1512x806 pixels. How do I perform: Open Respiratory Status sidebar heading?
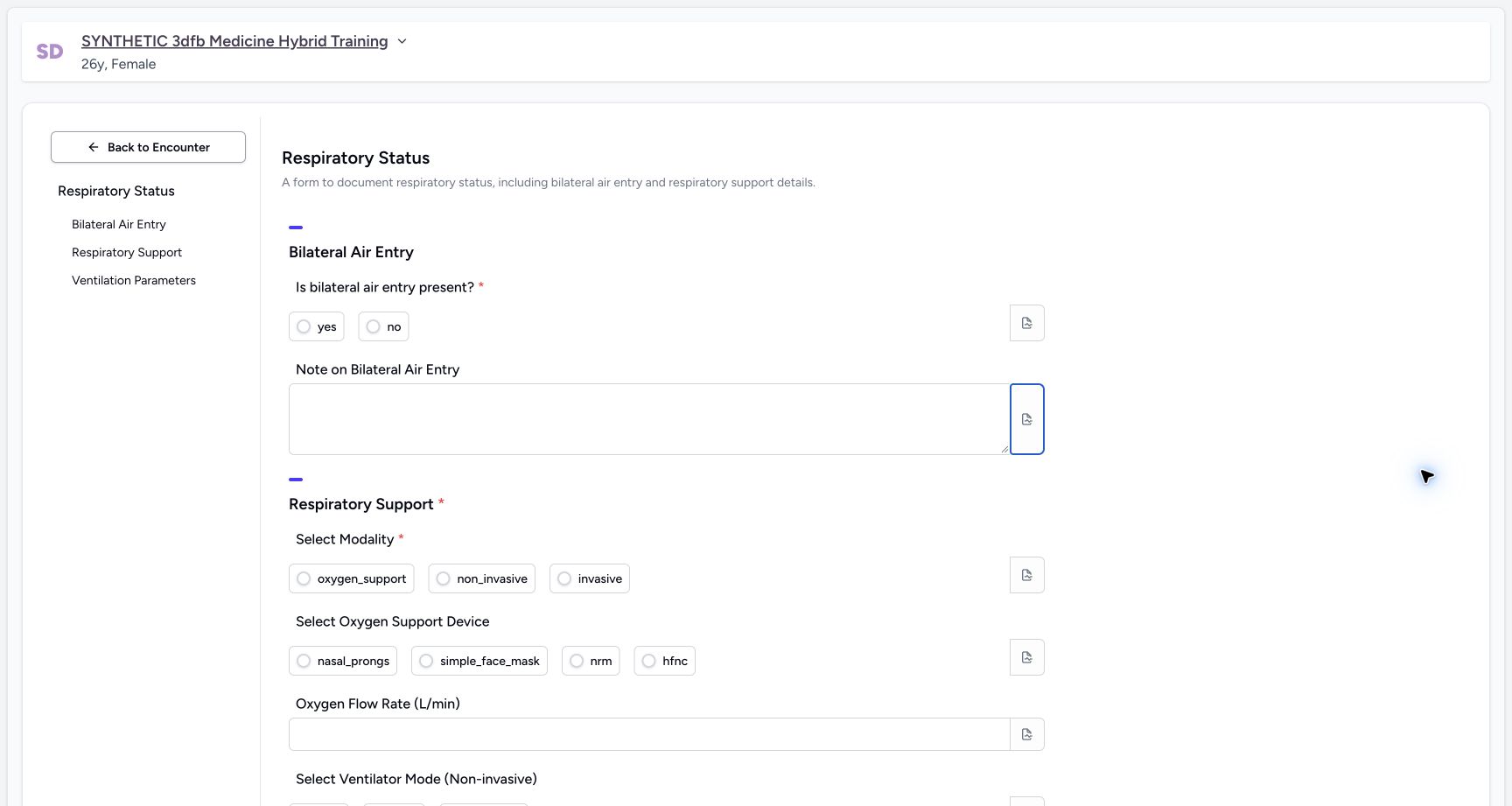116,191
